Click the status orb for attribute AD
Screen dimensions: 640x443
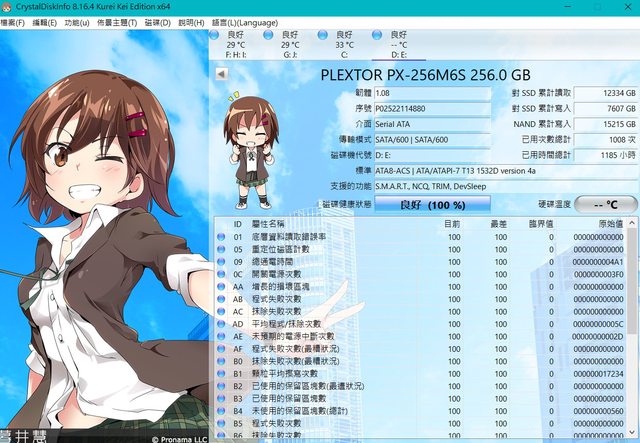(221, 324)
